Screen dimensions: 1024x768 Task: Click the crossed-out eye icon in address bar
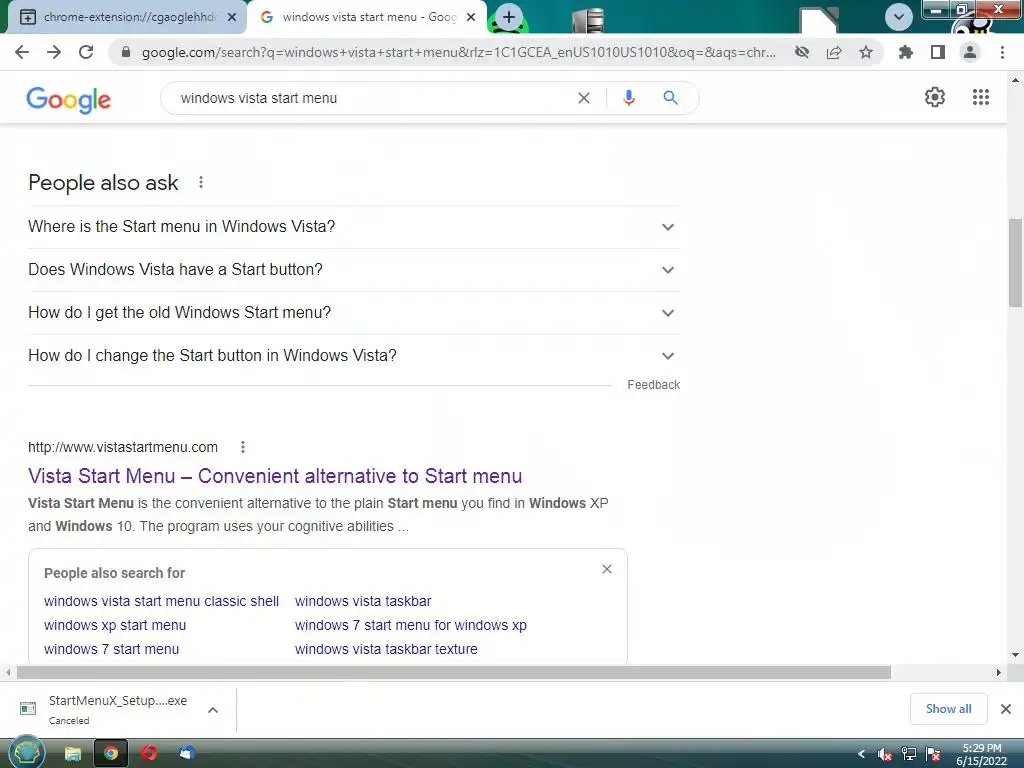point(802,52)
